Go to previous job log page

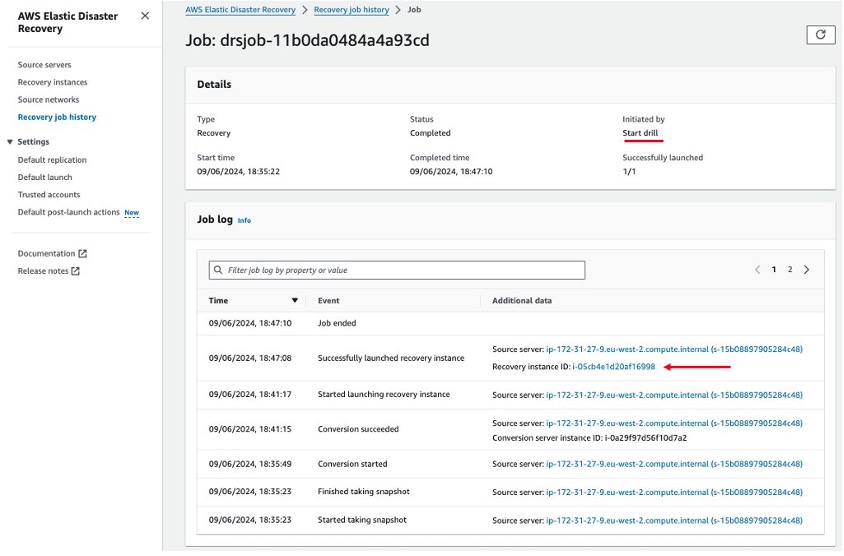pos(757,270)
